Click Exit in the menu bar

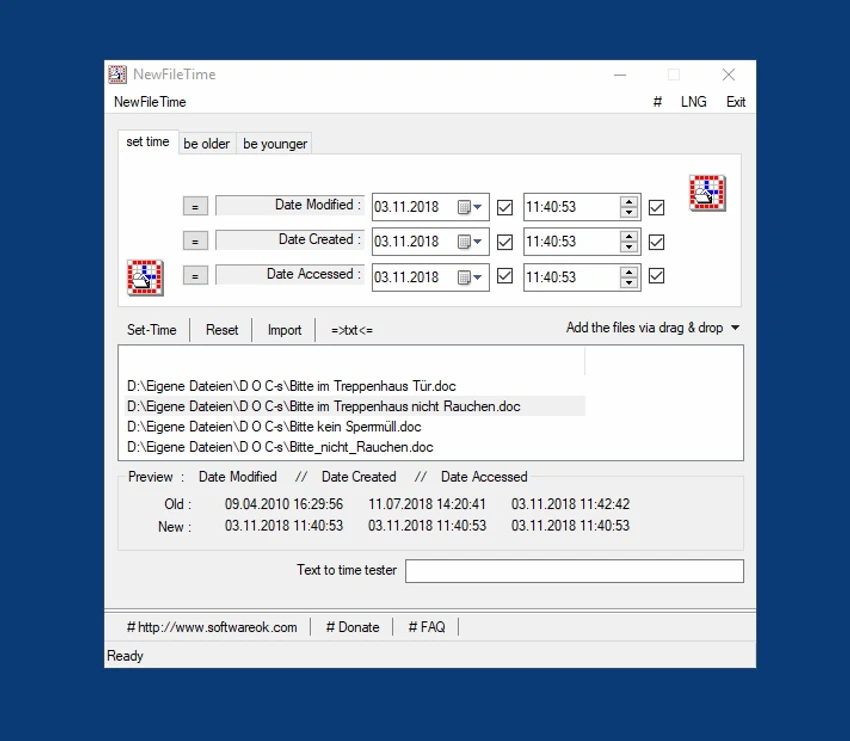736,102
